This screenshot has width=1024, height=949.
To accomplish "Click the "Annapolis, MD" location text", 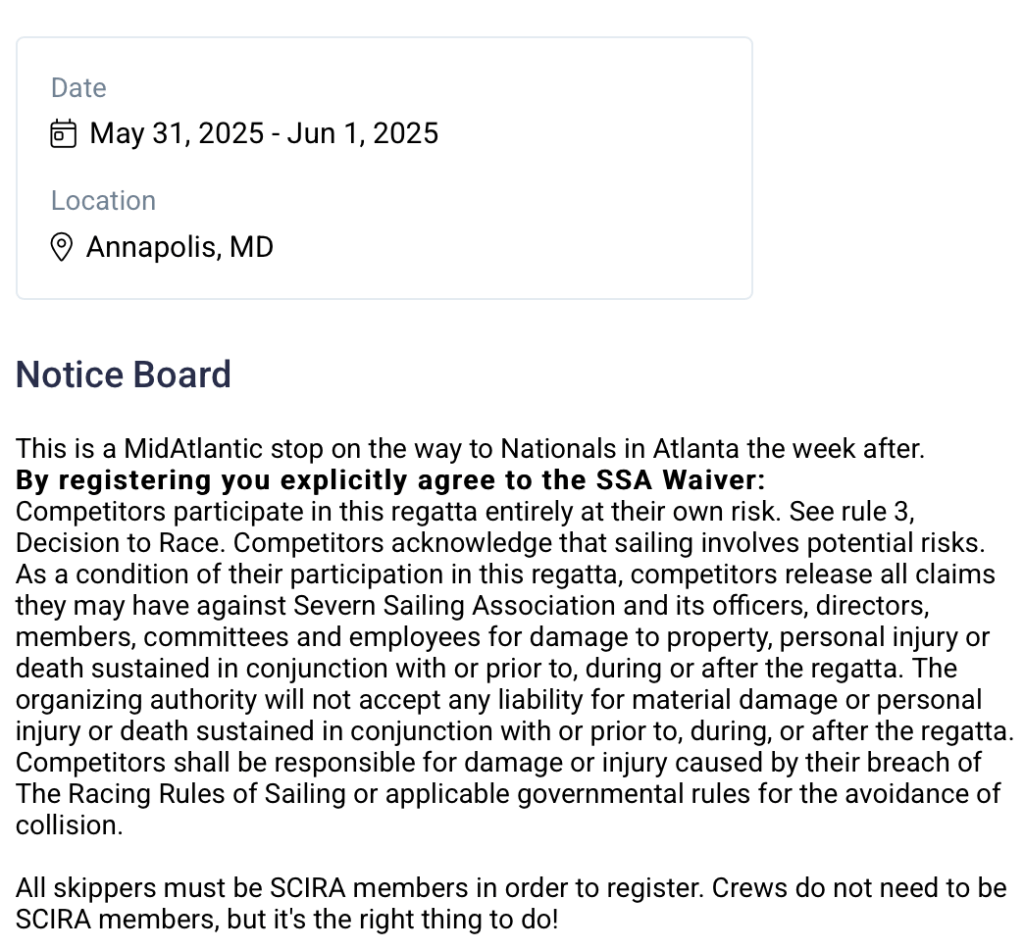I will coord(180,247).
